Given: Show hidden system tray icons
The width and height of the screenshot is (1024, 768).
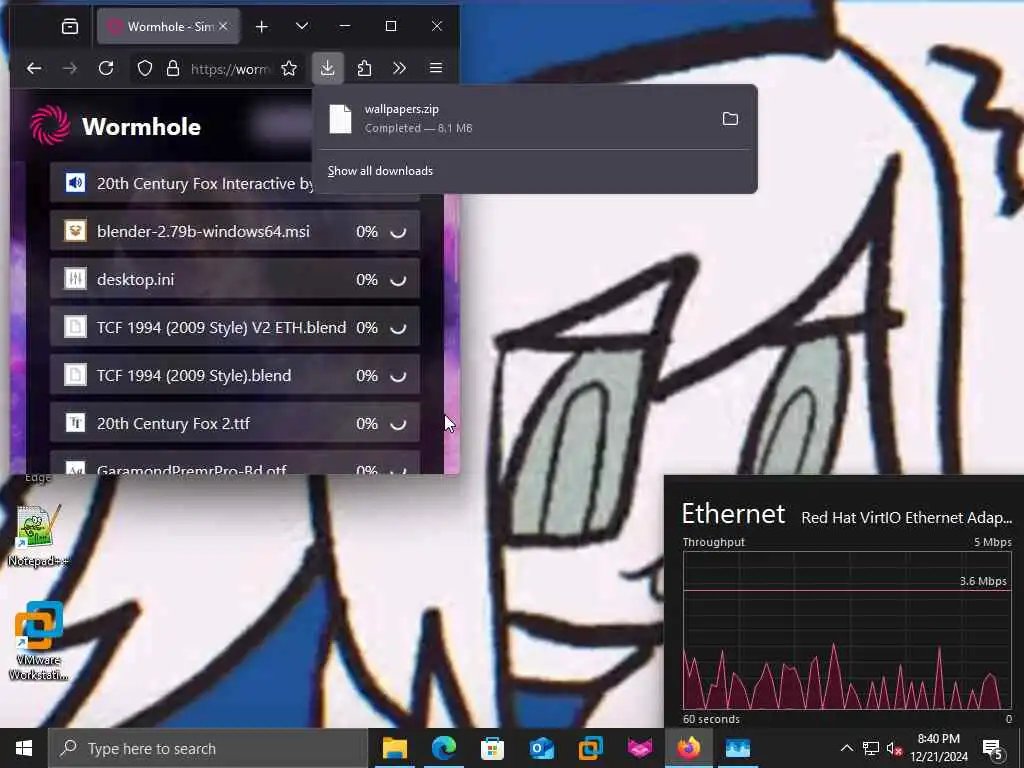Looking at the screenshot, I should click(846, 748).
